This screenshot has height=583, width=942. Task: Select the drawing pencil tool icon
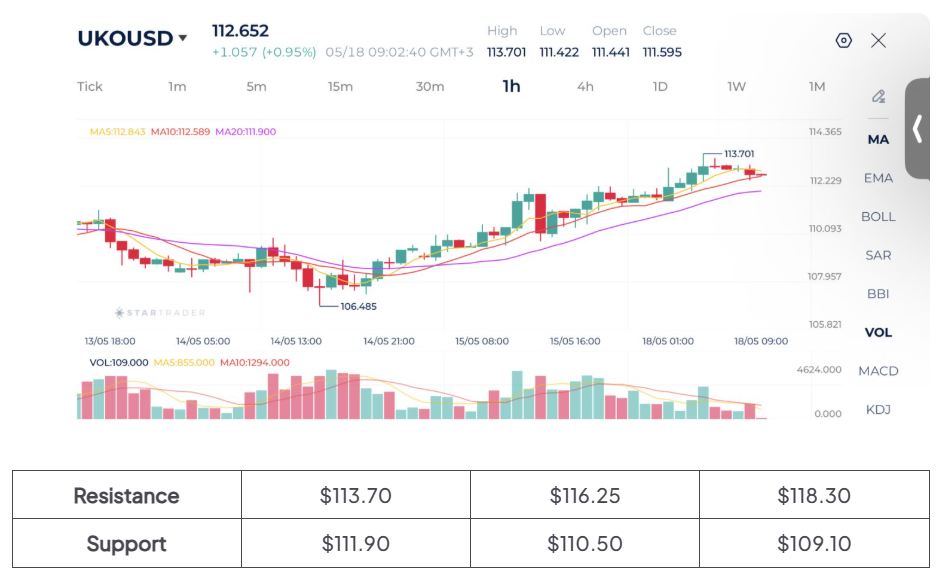coord(878,96)
